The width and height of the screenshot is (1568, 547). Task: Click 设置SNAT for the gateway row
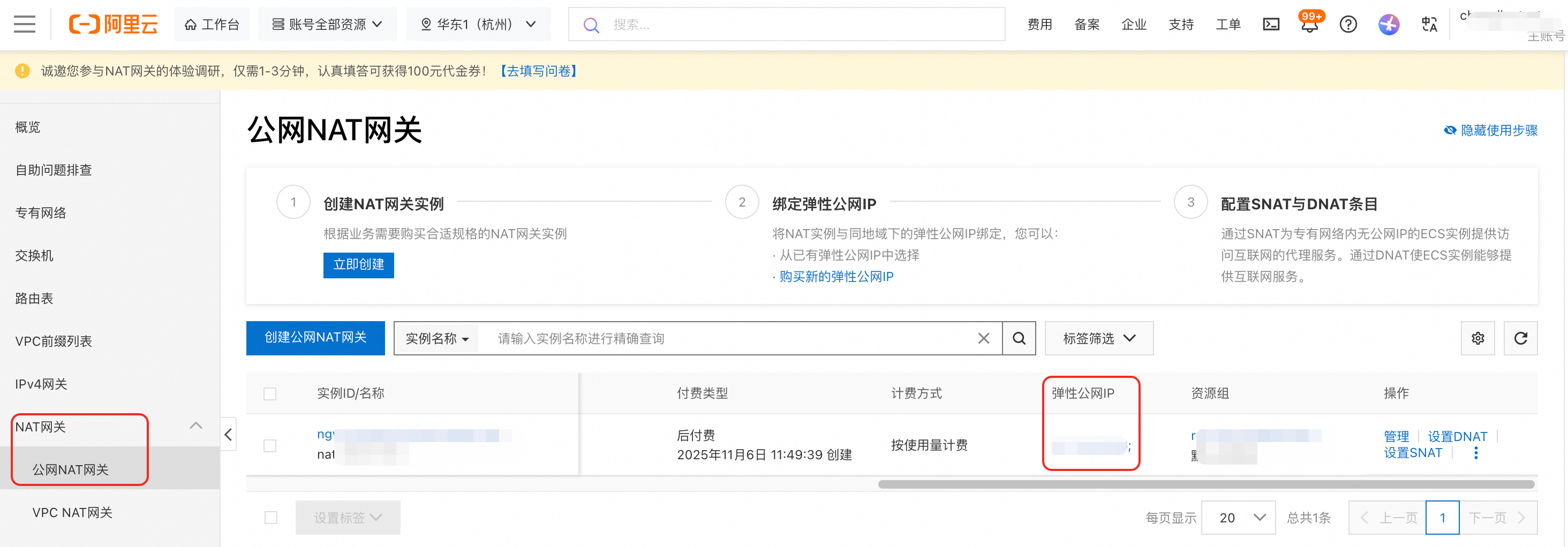click(x=1412, y=453)
